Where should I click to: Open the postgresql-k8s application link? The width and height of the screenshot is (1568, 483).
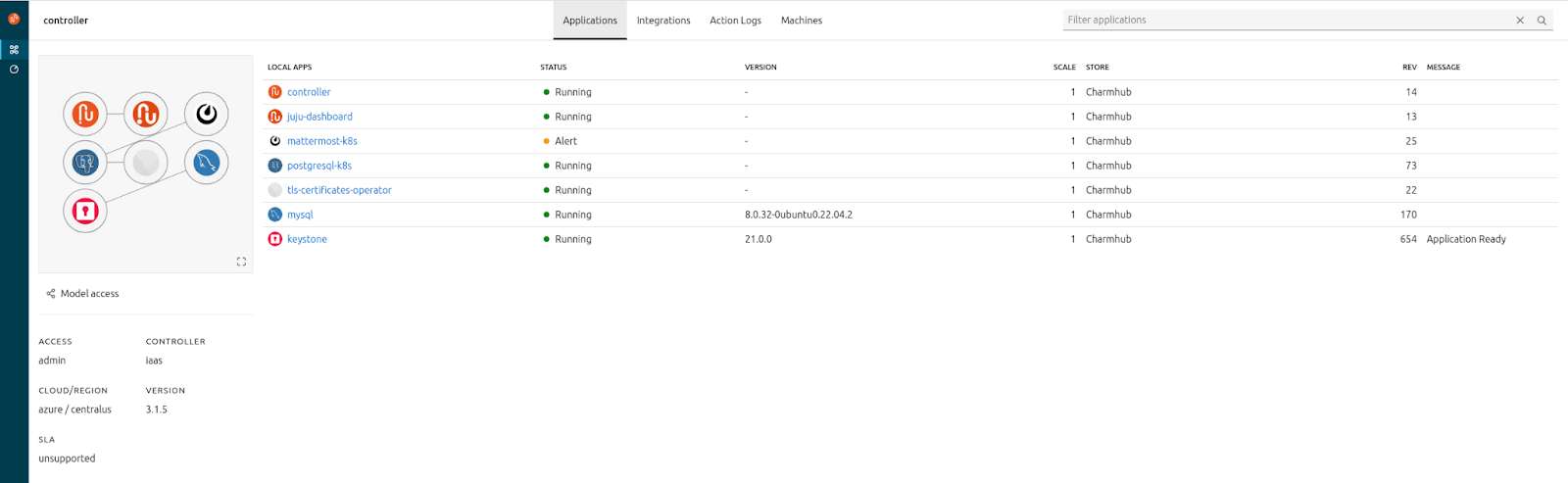click(x=319, y=166)
